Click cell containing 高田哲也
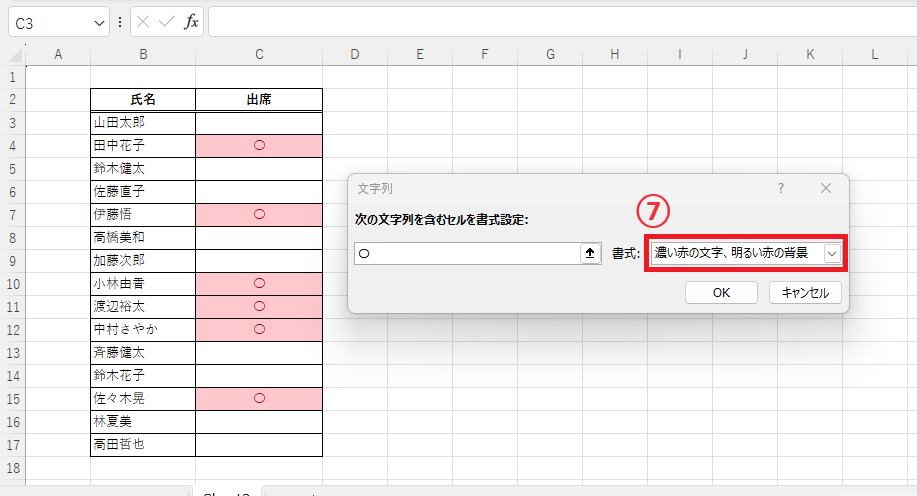Viewport: 917px width, 496px height. coord(143,445)
